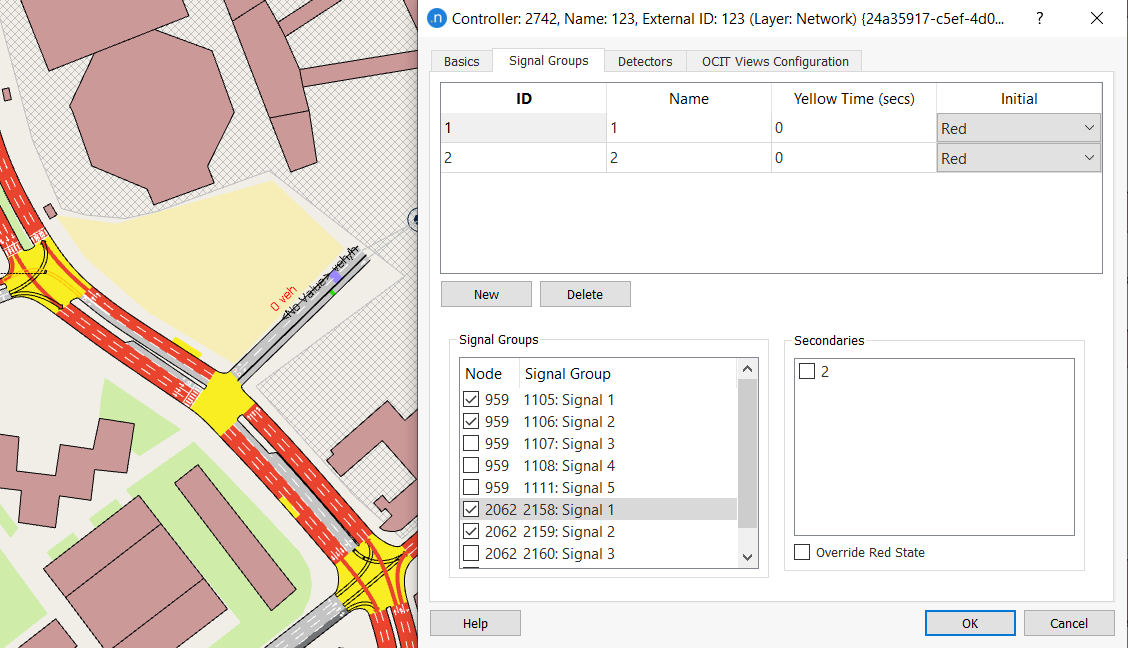Uncheck signal 1105: Signal 1 on node 959

click(x=471, y=399)
